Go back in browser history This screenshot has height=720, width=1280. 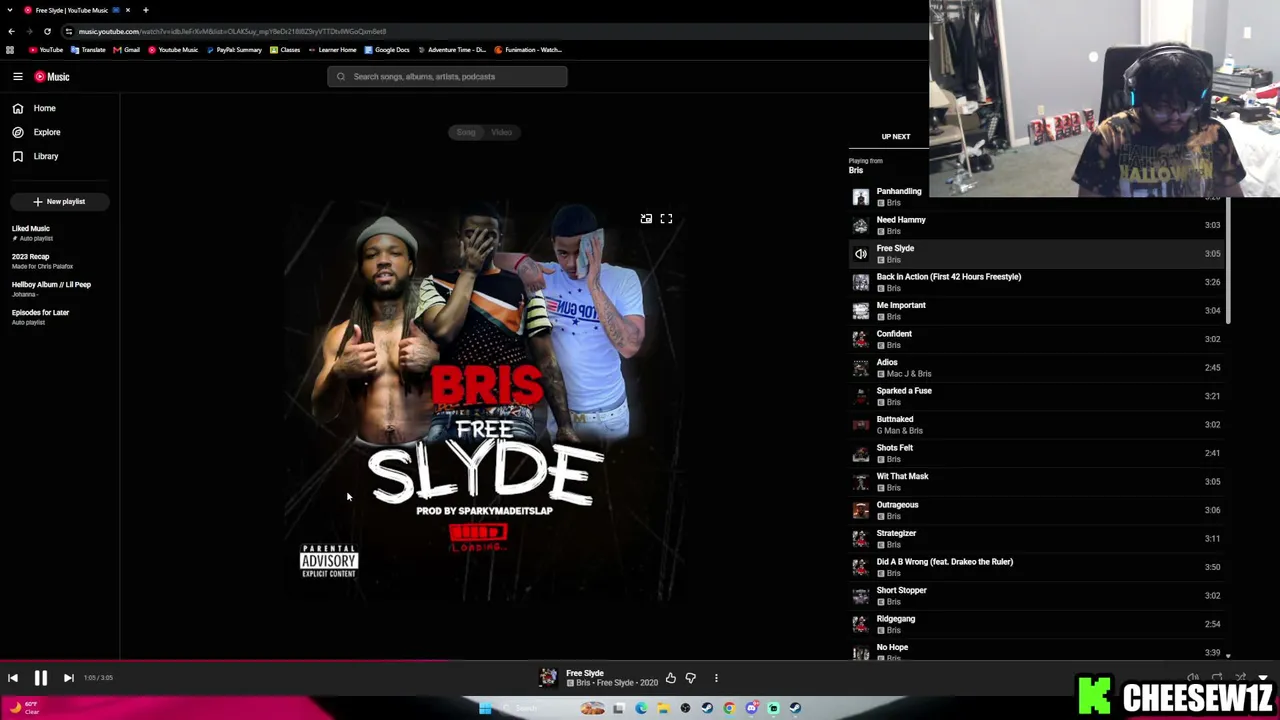(x=11, y=31)
